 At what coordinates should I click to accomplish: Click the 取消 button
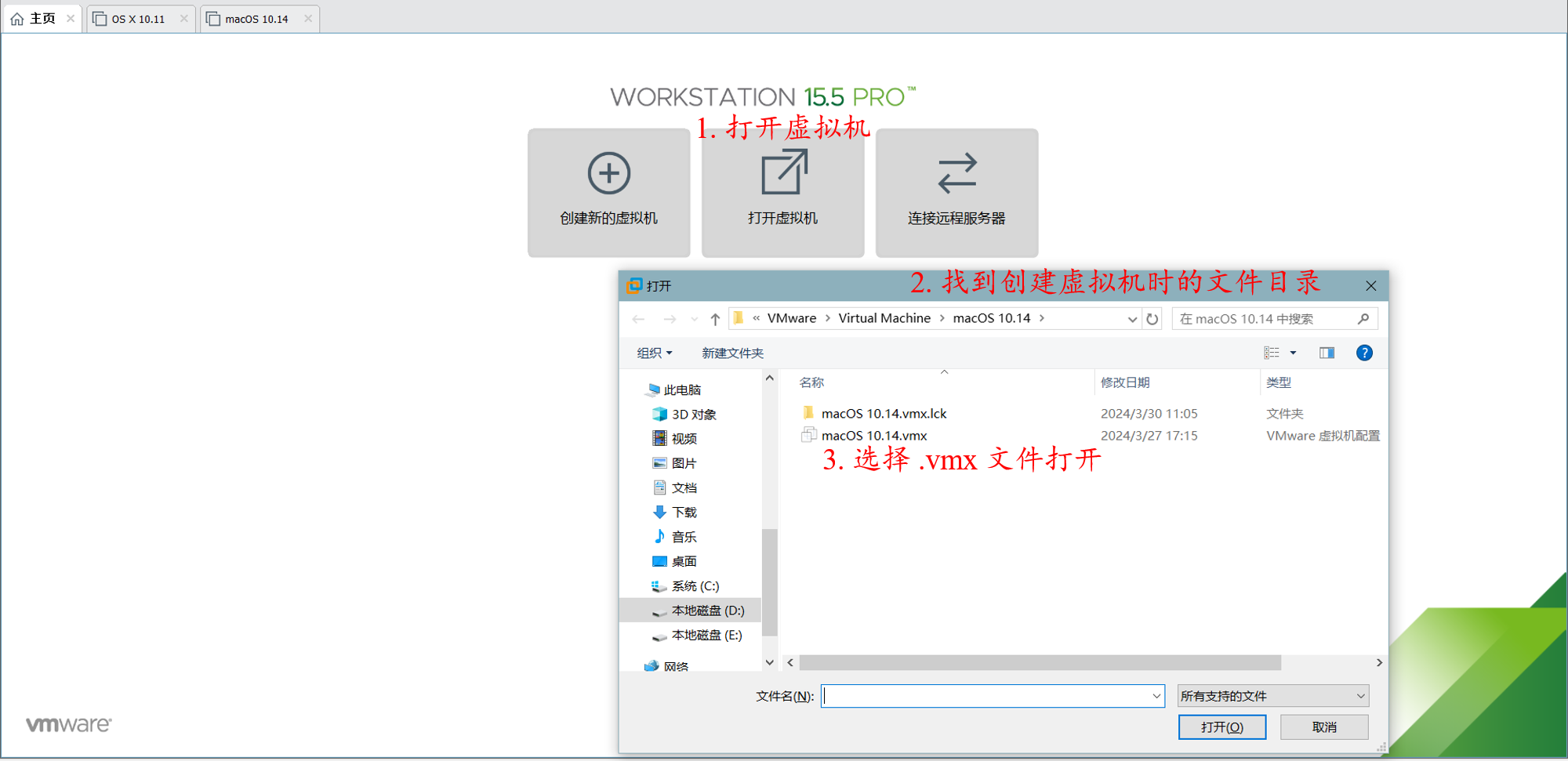(1324, 727)
